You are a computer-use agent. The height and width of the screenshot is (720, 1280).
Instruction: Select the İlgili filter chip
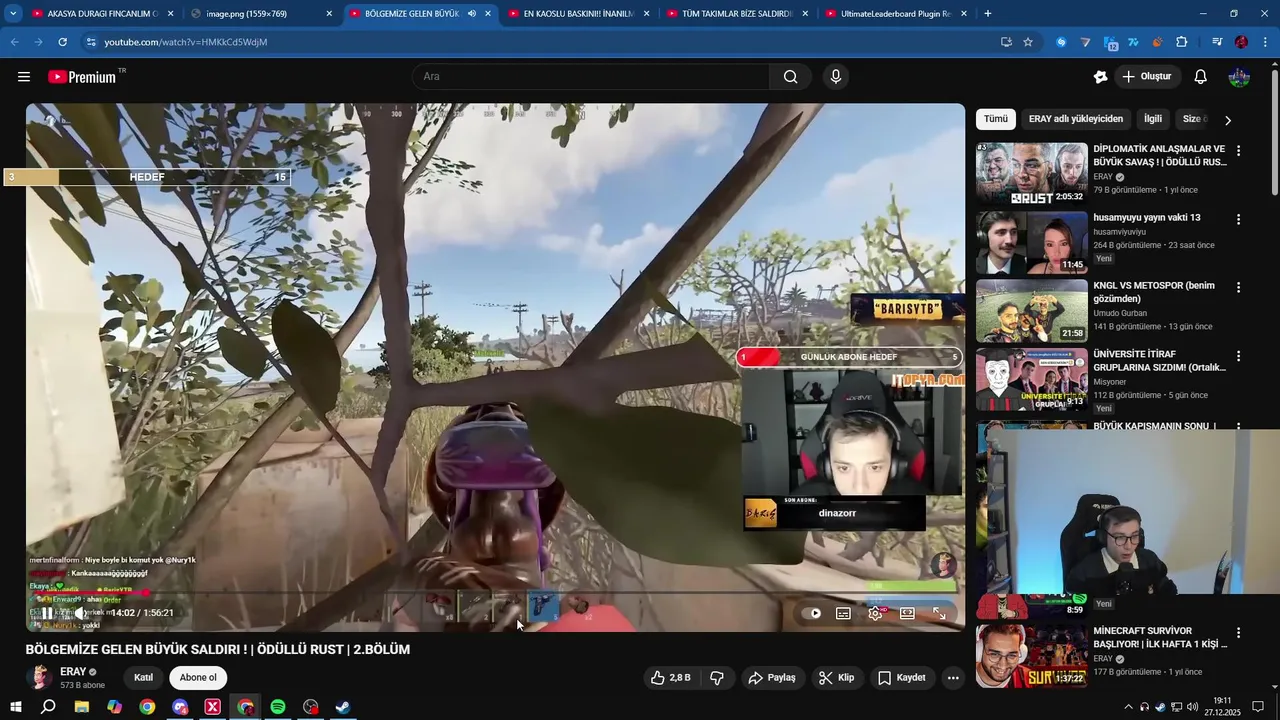(x=1153, y=119)
